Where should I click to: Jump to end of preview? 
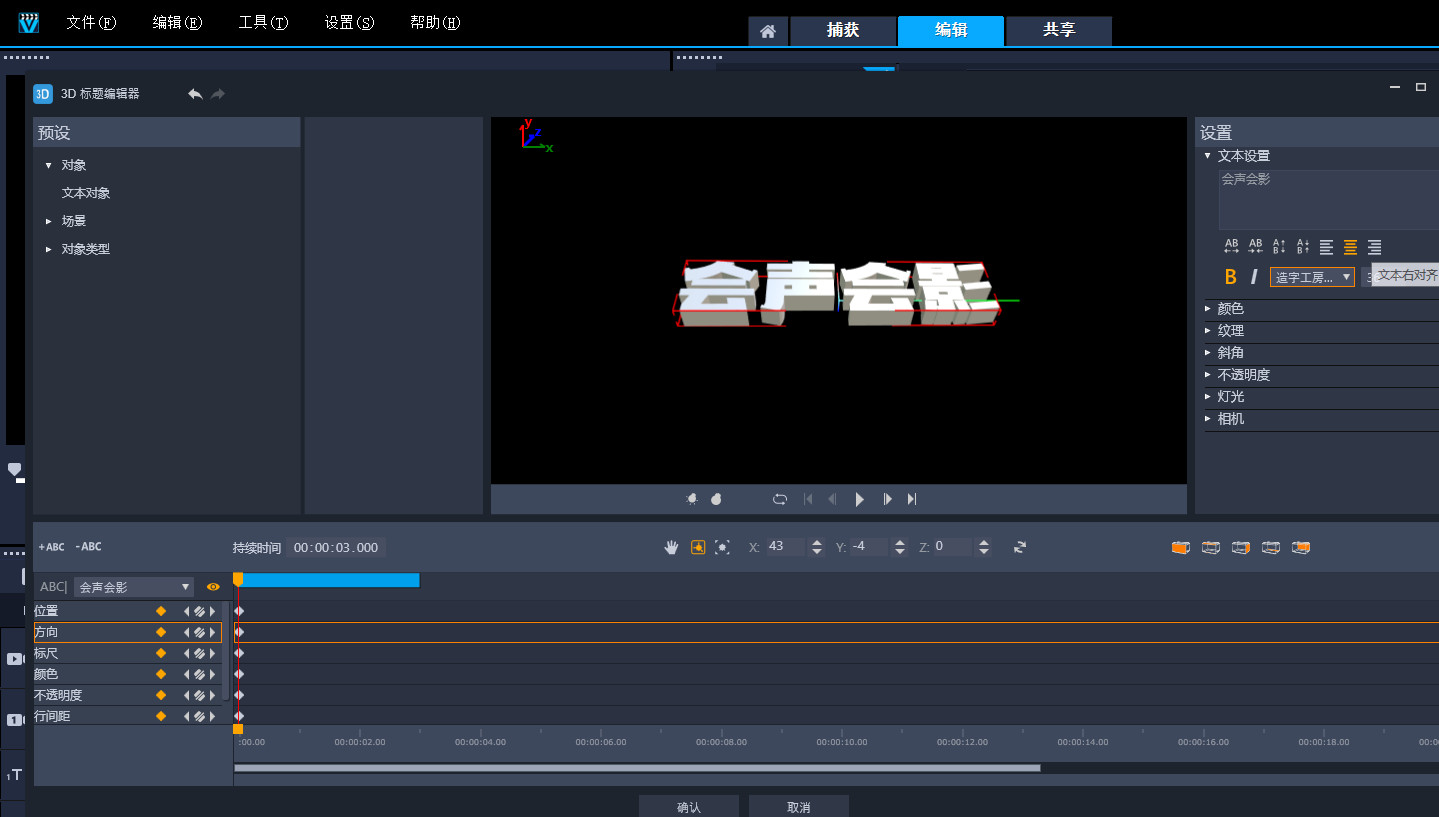[x=912, y=499]
